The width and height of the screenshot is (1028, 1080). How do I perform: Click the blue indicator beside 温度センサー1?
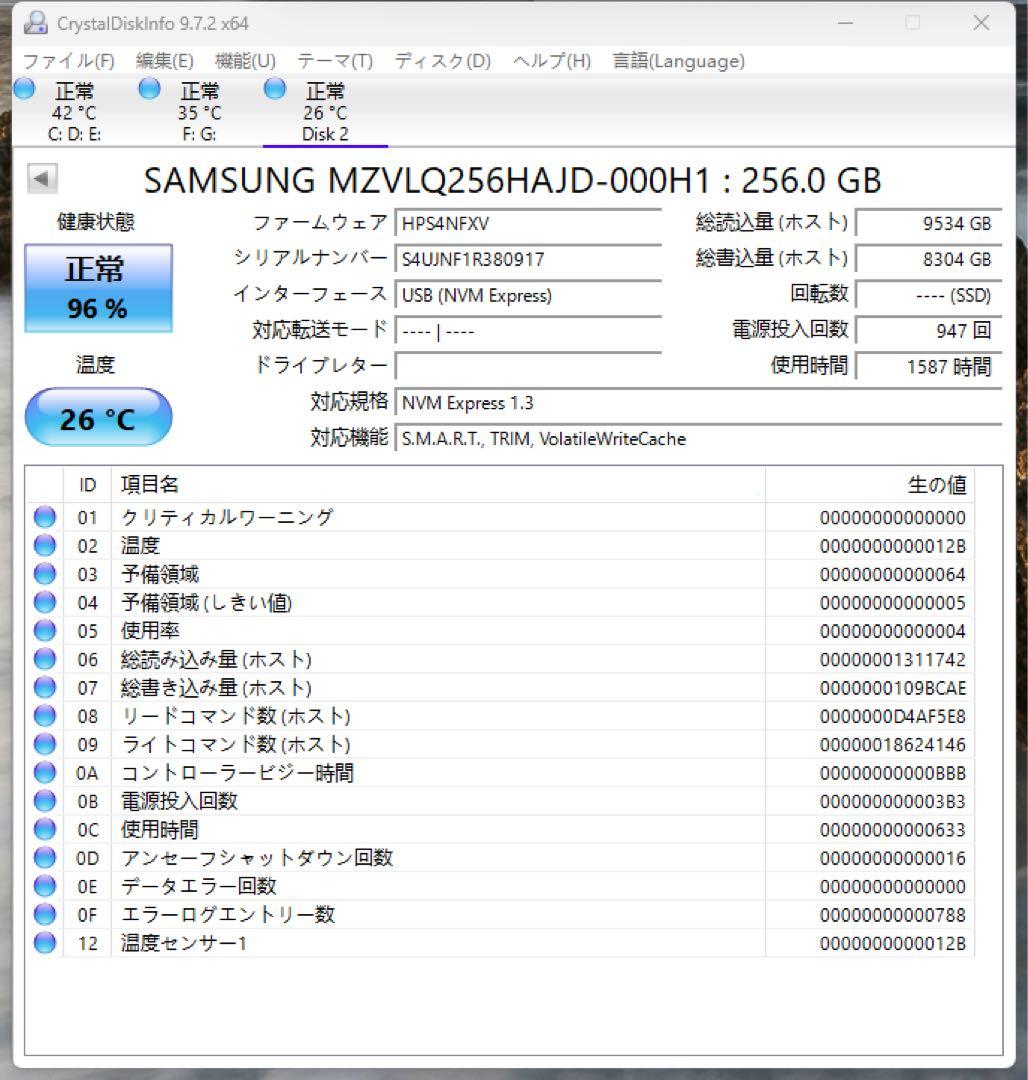44,942
